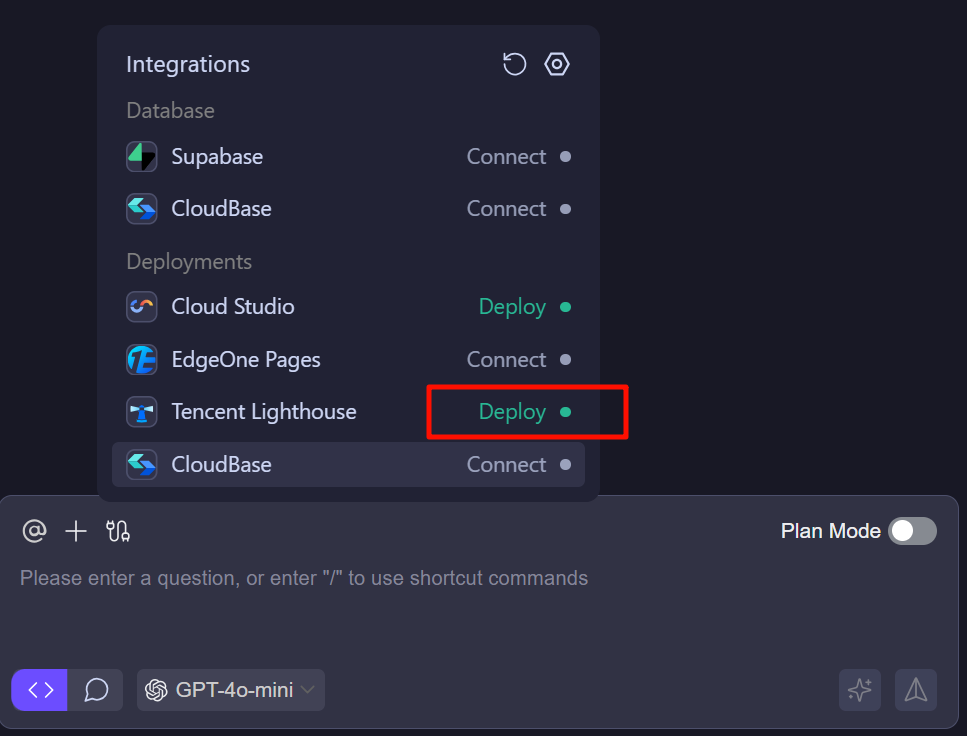Deploy to Cloud Studio
The image size is (967, 736).
[512, 307]
